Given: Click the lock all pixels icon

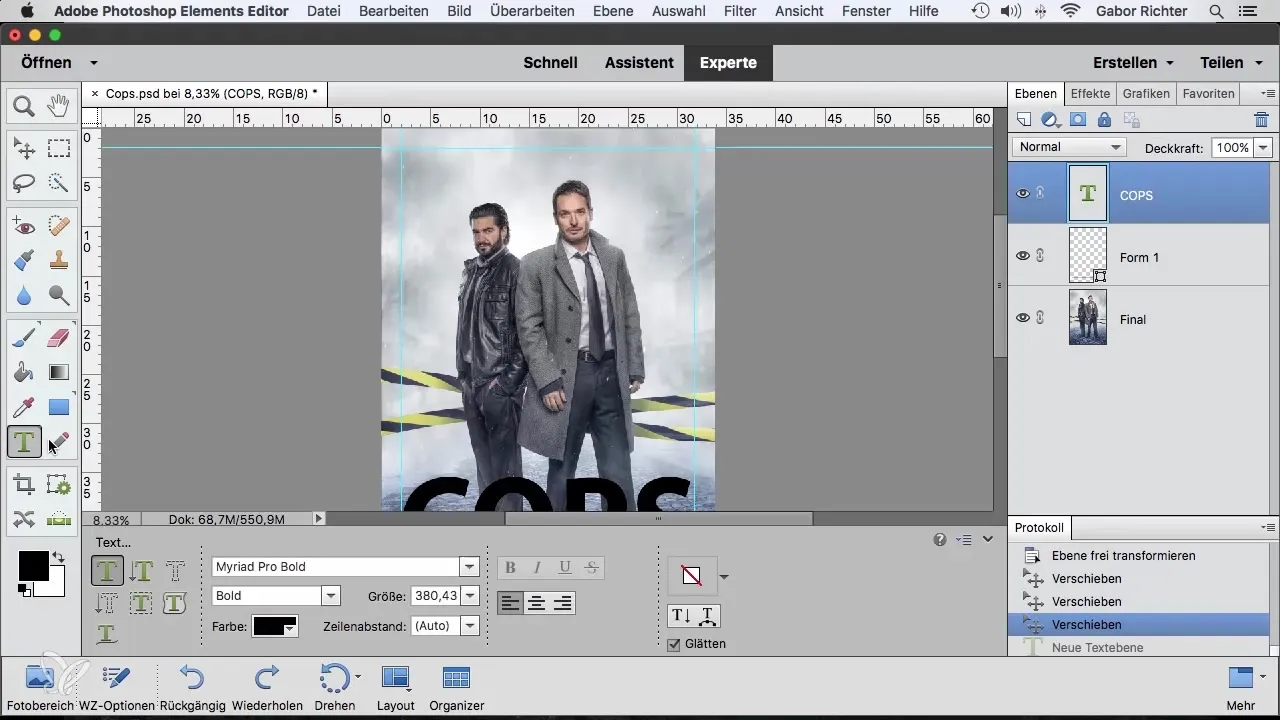Looking at the screenshot, I should [x=1104, y=120].
